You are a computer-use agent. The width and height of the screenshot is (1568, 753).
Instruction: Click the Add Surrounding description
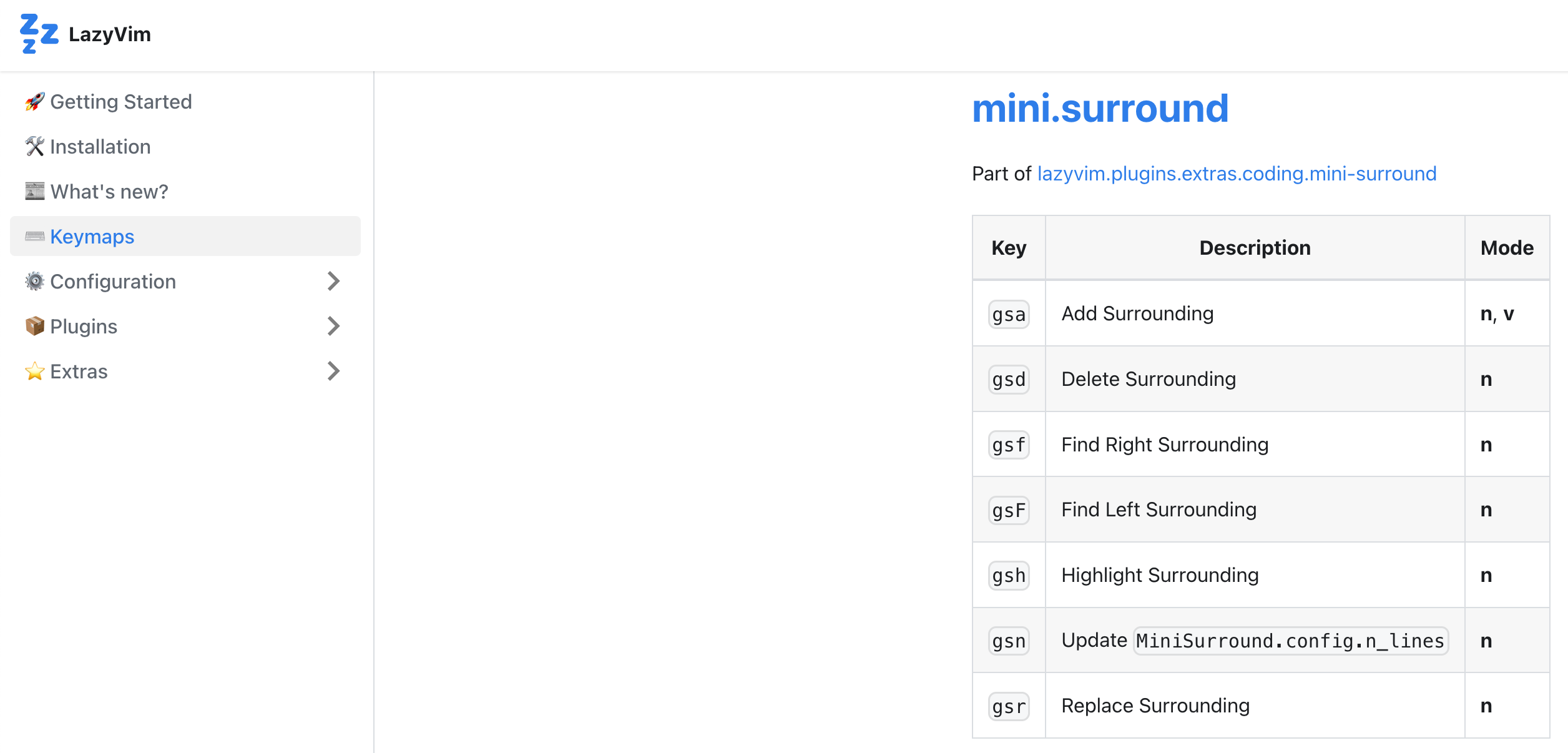pos(1137,313)
